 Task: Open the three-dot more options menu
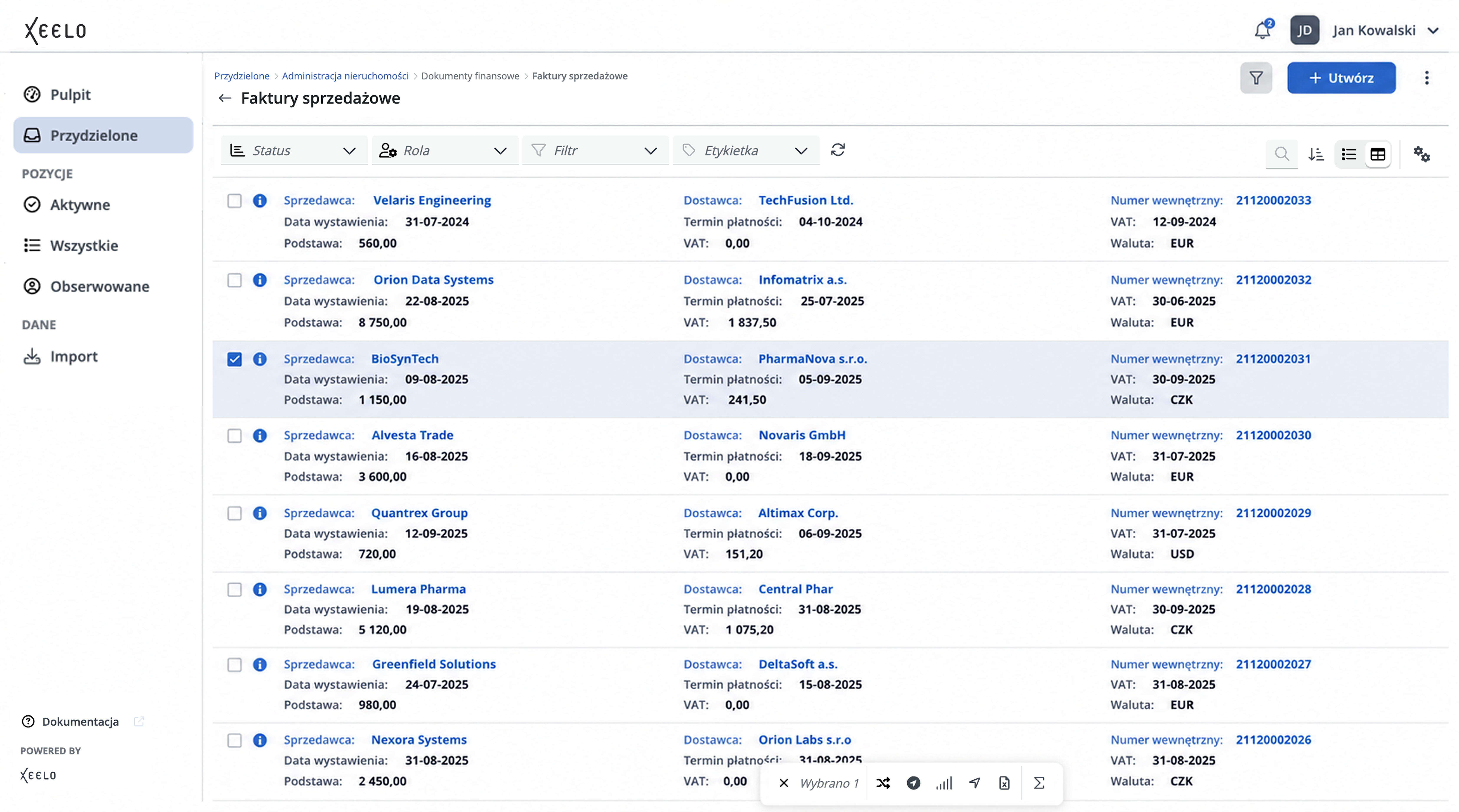(x=1426, y=78)
